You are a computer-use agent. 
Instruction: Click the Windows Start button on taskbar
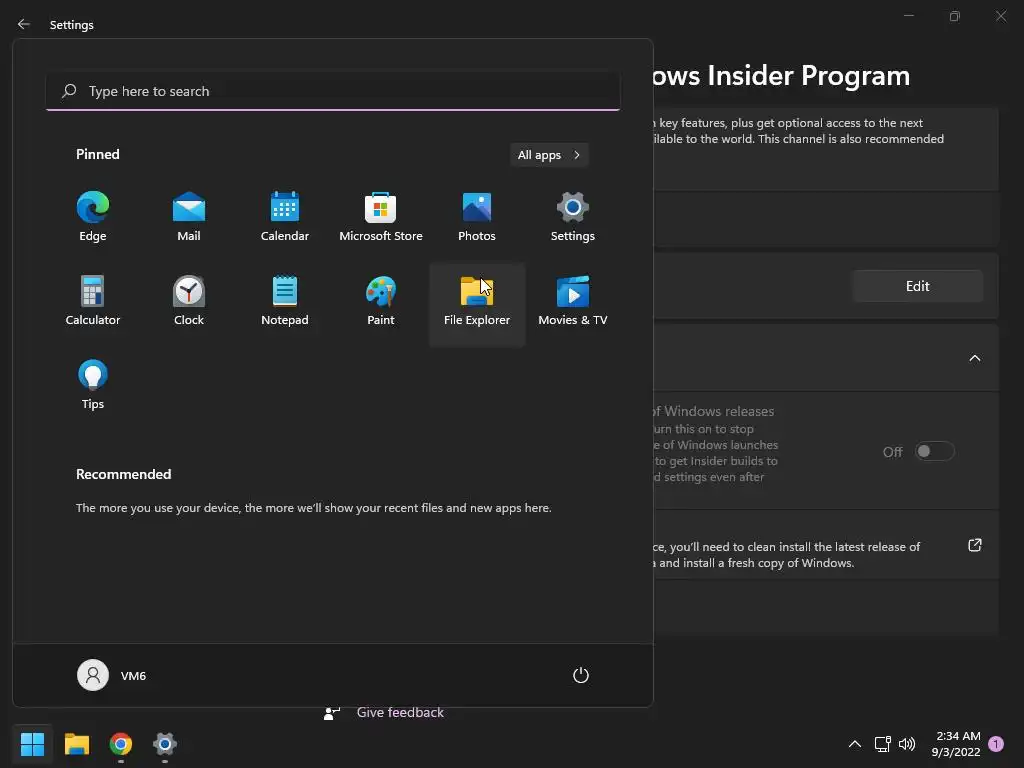32,744
